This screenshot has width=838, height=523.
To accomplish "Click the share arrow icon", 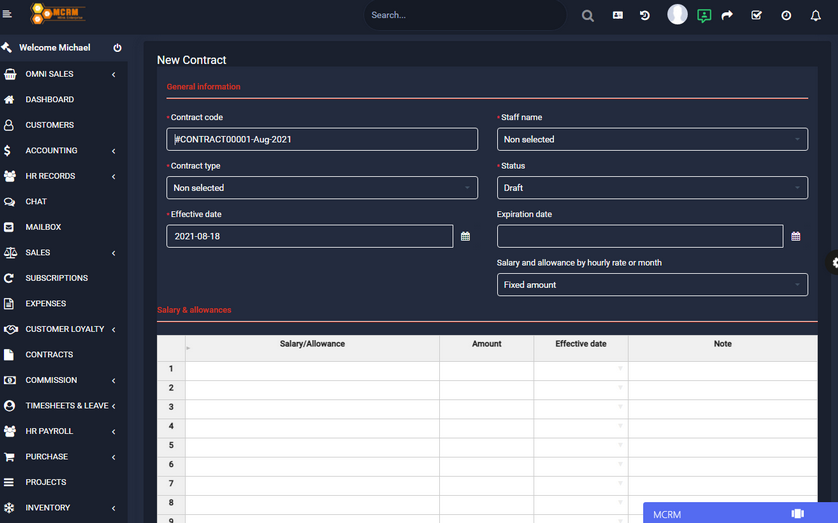I will (x=727, y=15).
